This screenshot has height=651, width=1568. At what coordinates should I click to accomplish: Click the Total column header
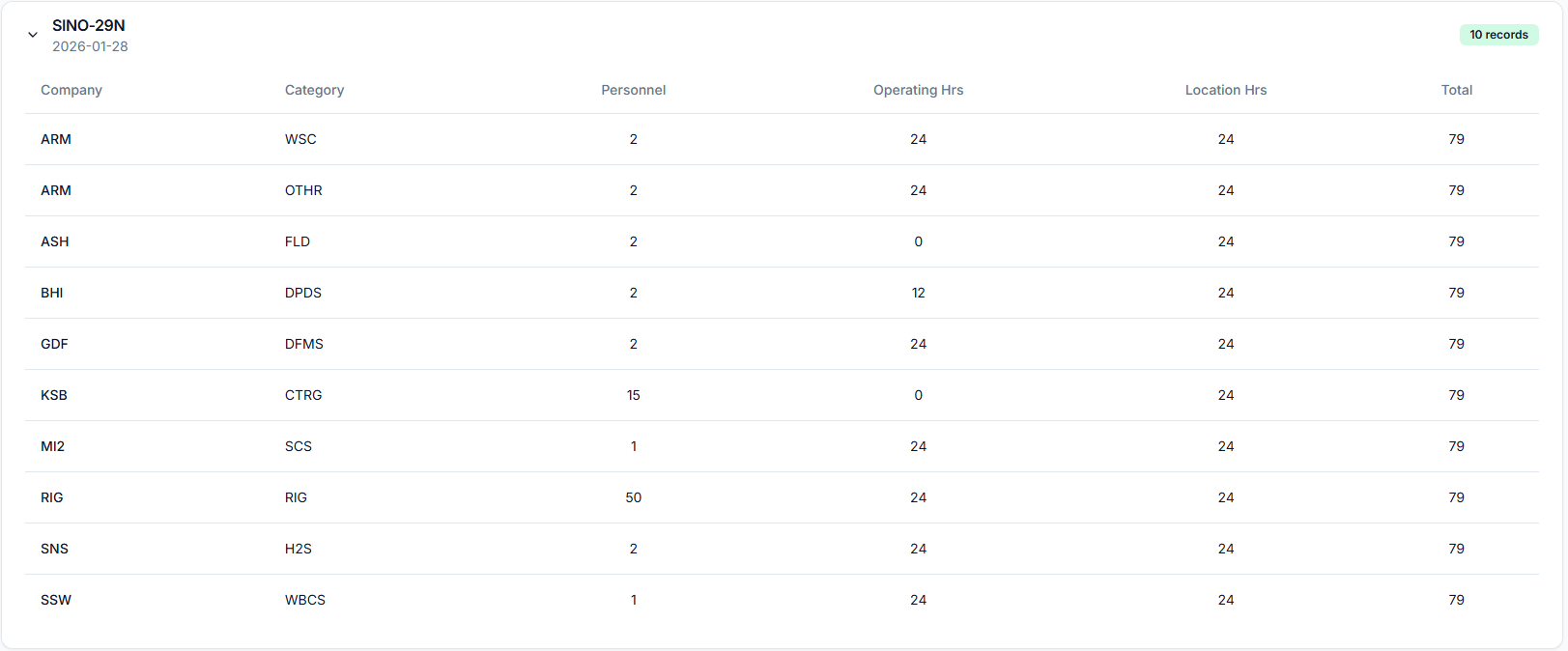(1456, 90)
